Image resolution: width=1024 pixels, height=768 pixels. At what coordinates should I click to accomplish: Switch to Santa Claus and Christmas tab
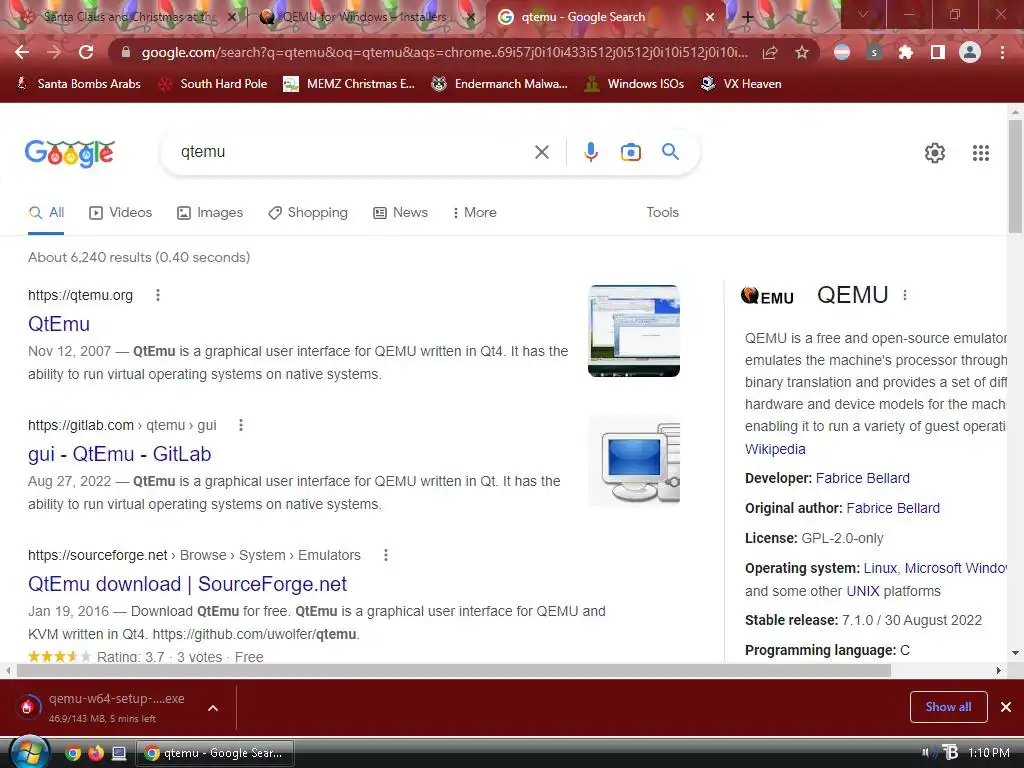129,18
